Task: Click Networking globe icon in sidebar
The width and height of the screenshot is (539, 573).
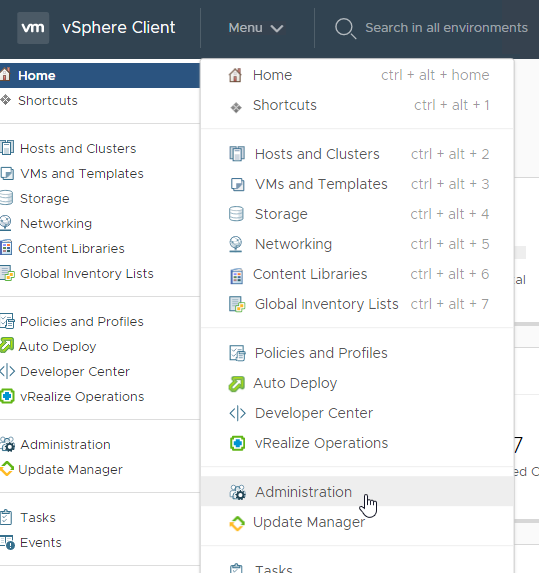Action: tap(6, 223)
